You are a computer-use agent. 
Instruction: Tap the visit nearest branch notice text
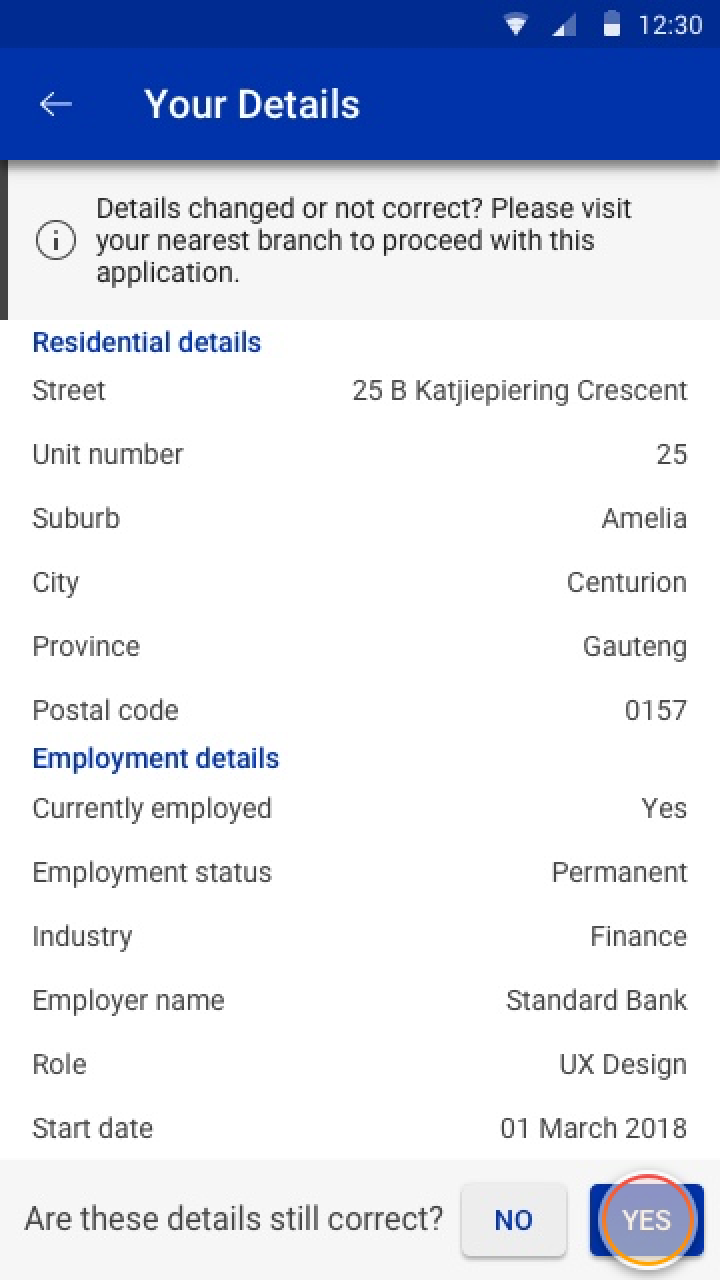point(364,241)
